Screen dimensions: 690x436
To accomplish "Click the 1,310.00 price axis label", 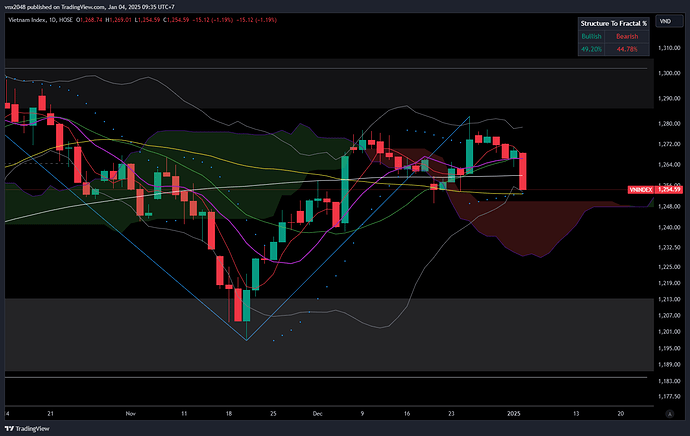I will click(669, 48).
